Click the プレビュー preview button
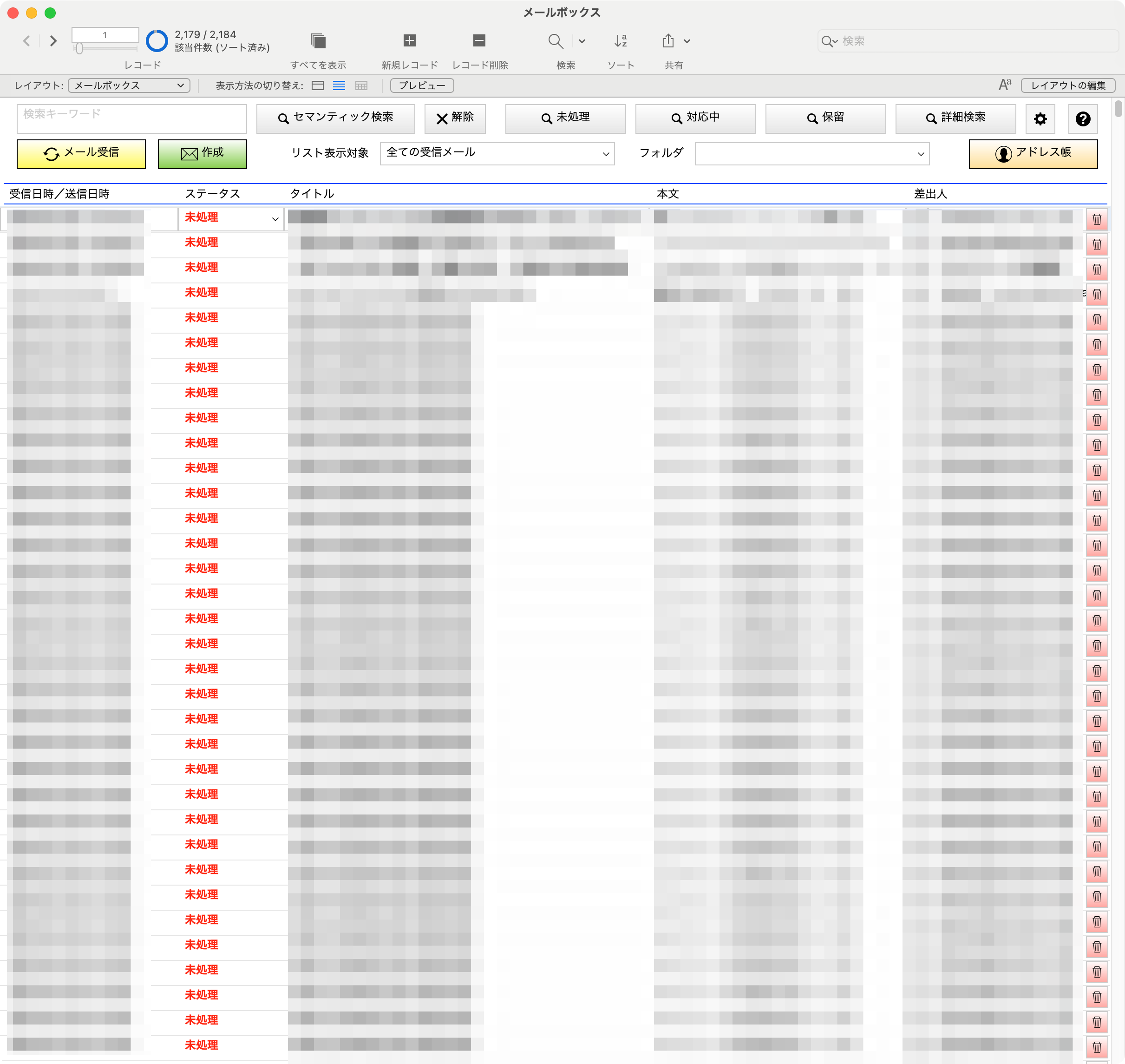Image resolution: width=1125 pixels, height=1064 pixels. [x=422, y=85]
